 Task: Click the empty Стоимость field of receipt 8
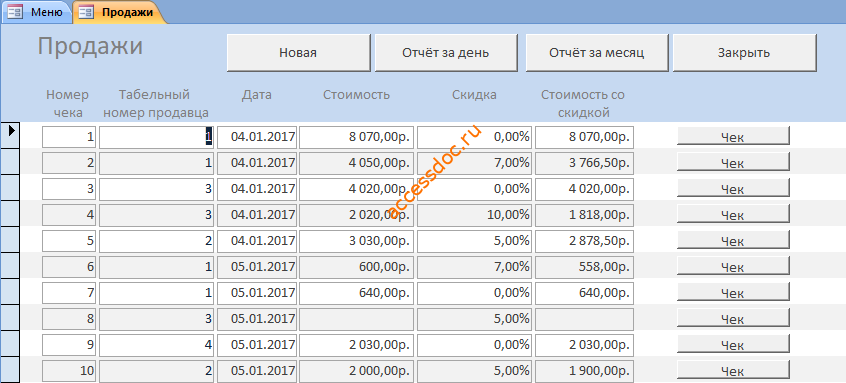click(x=357, y=319)
